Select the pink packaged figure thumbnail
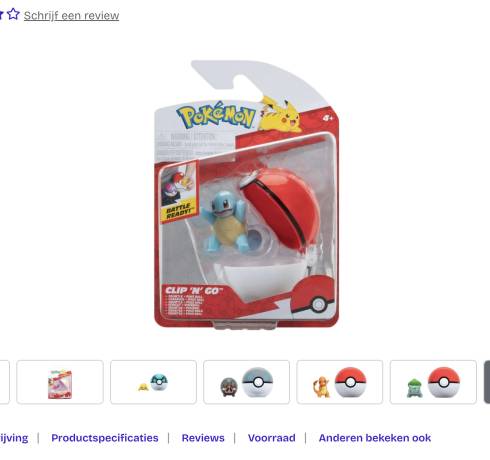The image size is (490, 460). coord(60,382)
